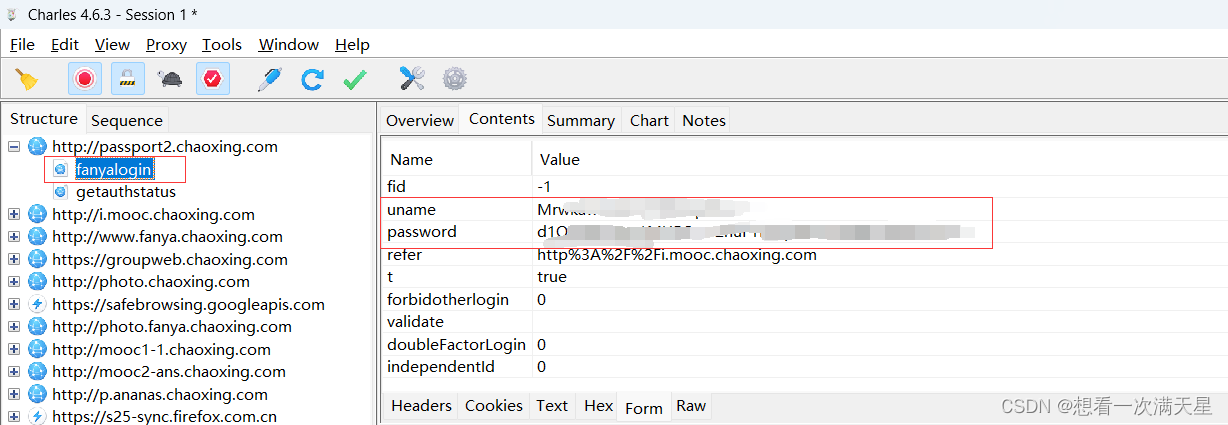Open the Overview tab
1228x425 pixels.
click(420, 120)
